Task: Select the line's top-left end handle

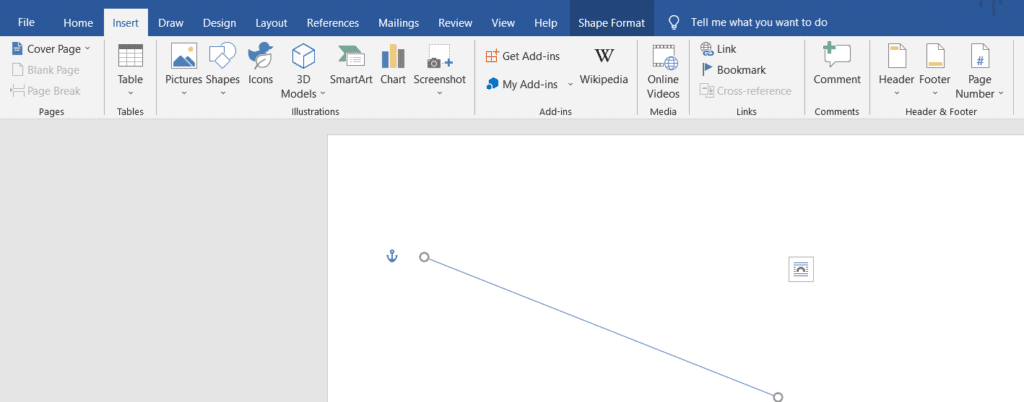Action: (424, 257)
